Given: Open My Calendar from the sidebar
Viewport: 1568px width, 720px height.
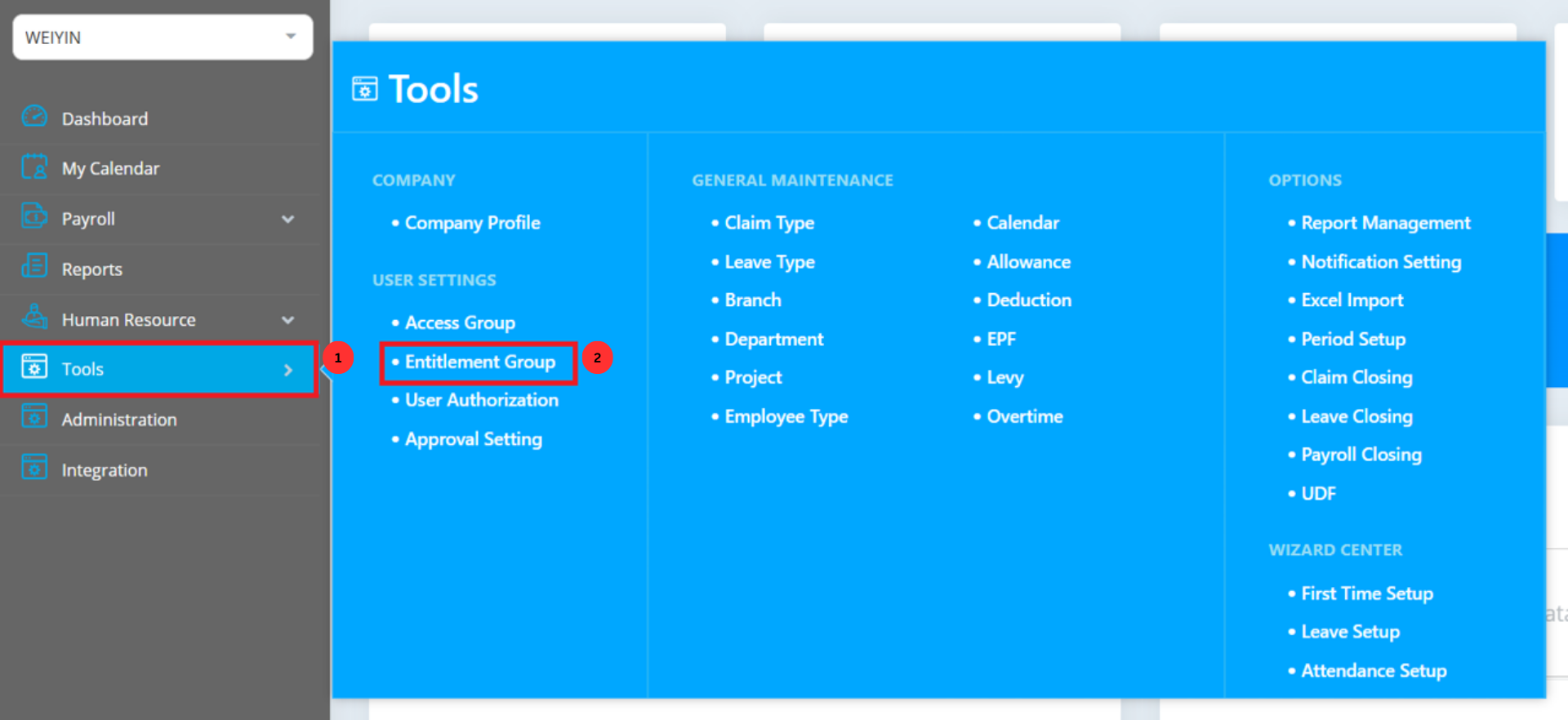Looking at the screenshot, I should (x=110, y=168).
